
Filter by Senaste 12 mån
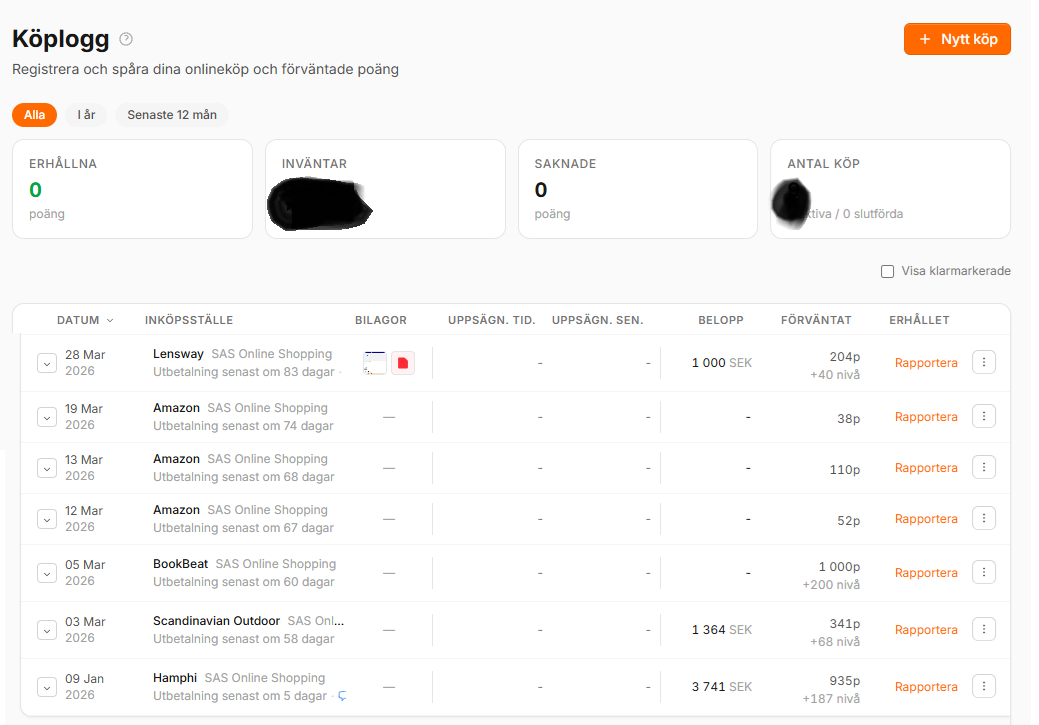pyautogui.click(x=172, y=115)
